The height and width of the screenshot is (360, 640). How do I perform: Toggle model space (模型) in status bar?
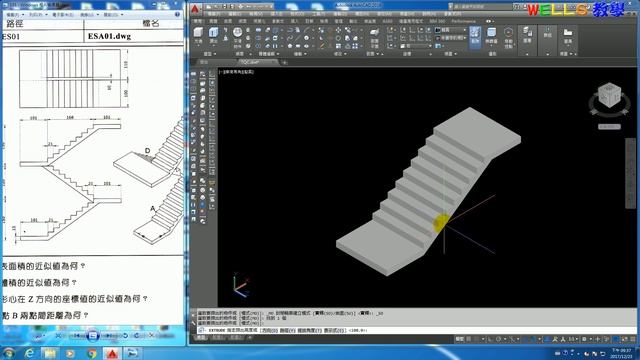(x=460, y=339)
